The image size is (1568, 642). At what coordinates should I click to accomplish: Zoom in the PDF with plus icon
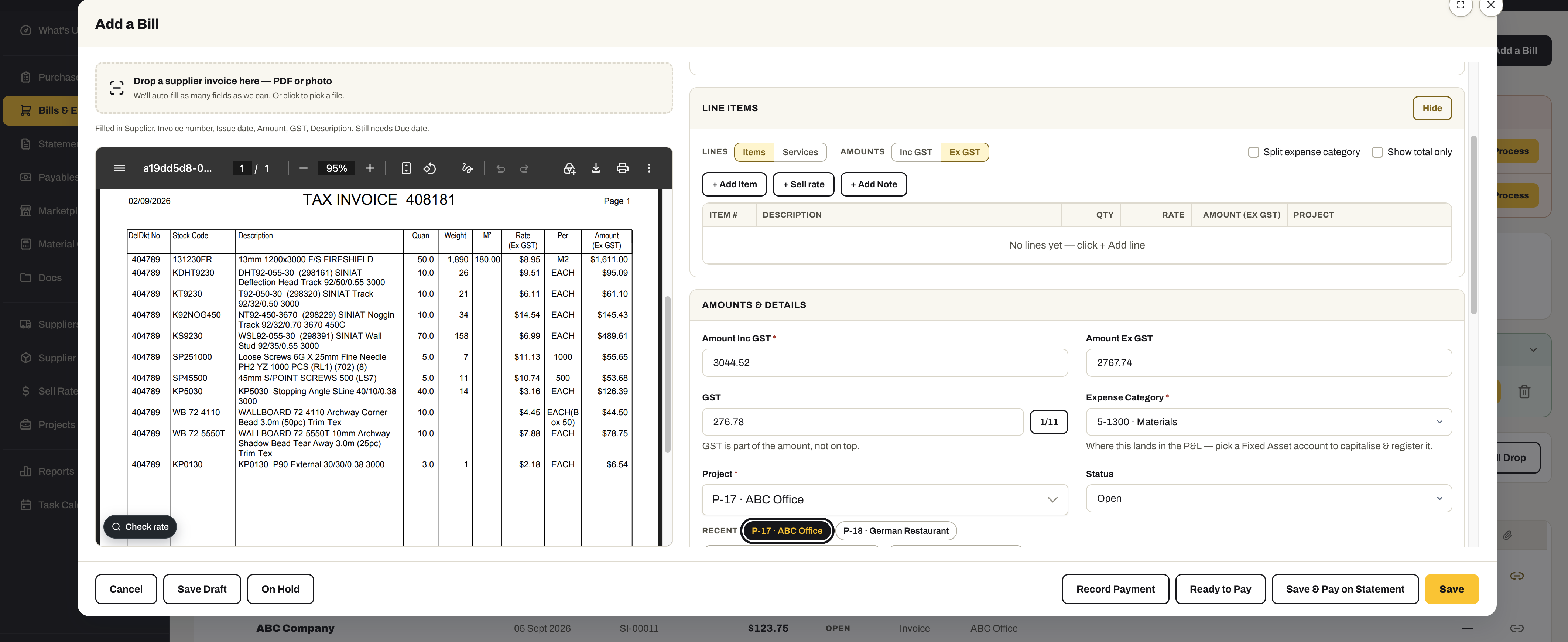[370, 168]
